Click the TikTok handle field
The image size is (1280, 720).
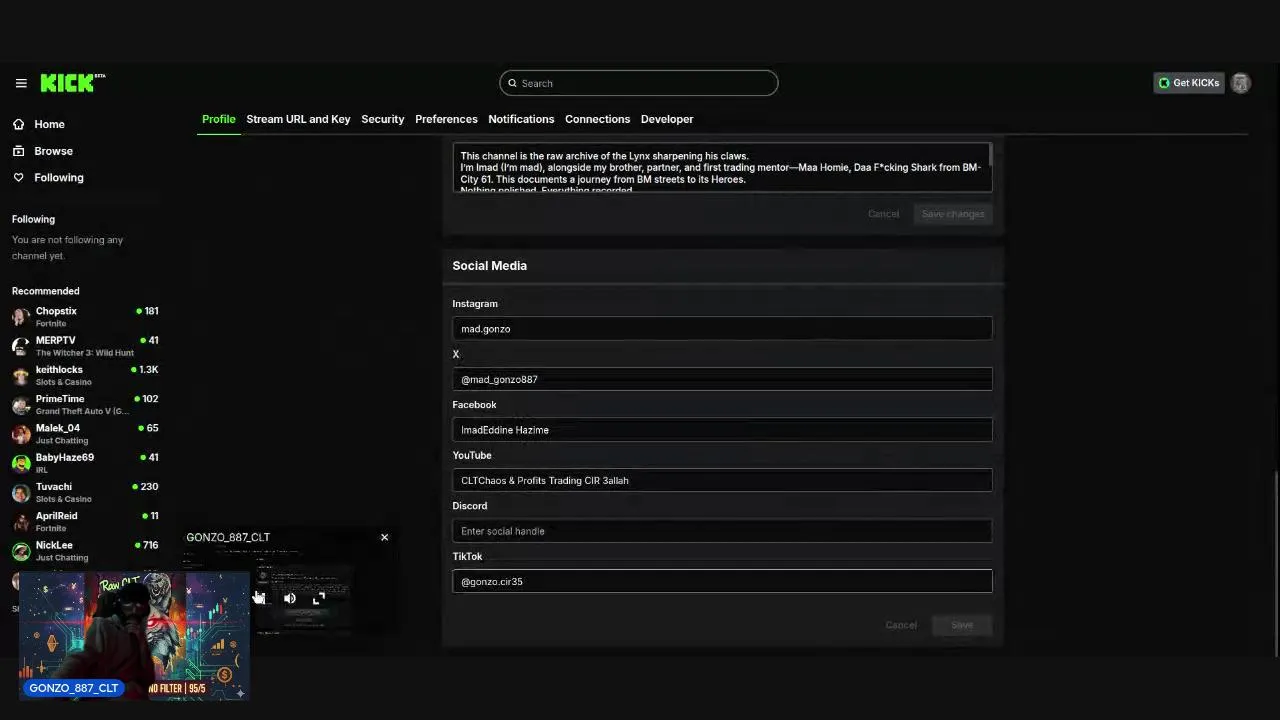[722, 581]
